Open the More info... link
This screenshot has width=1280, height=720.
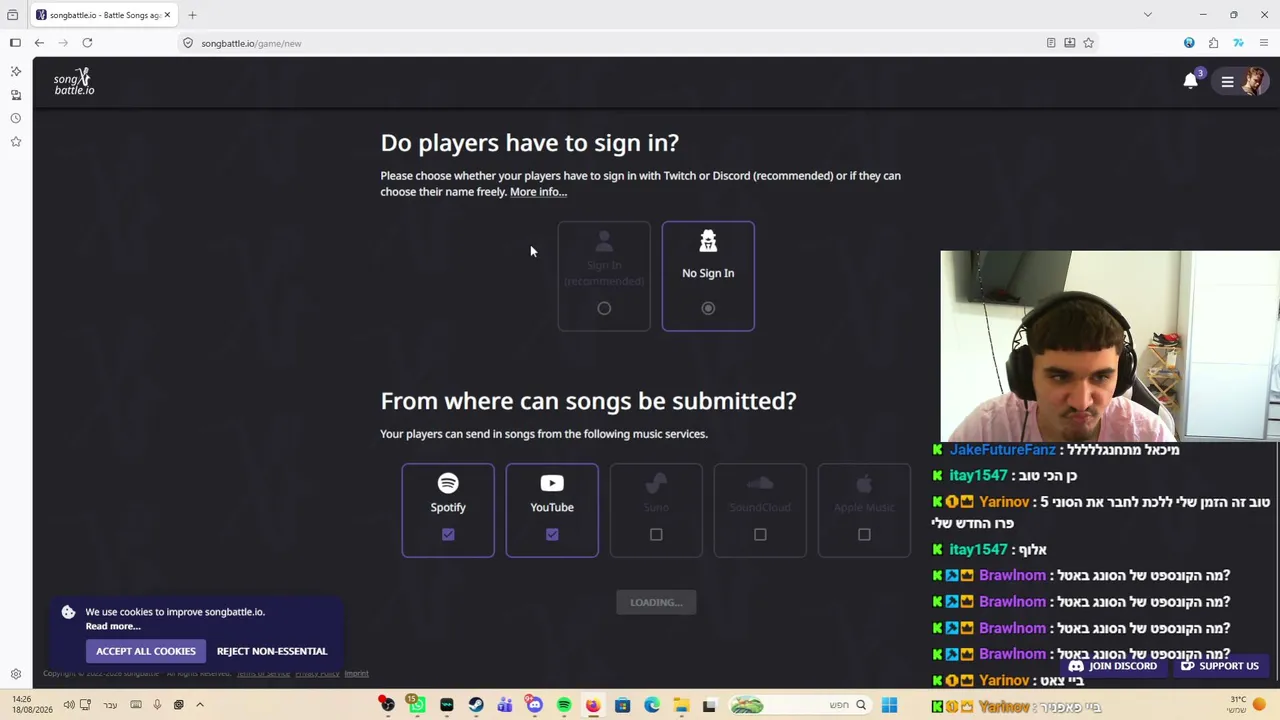[538, 192]
